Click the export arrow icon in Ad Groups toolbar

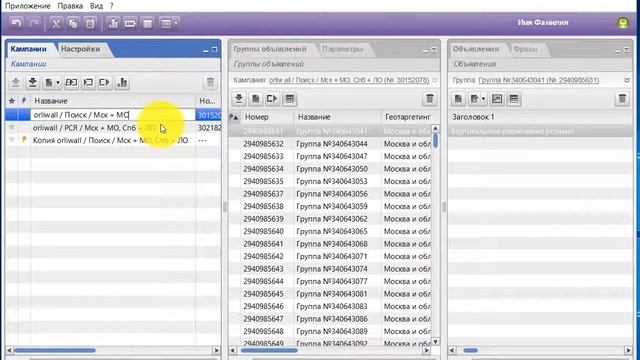point(272,99)
